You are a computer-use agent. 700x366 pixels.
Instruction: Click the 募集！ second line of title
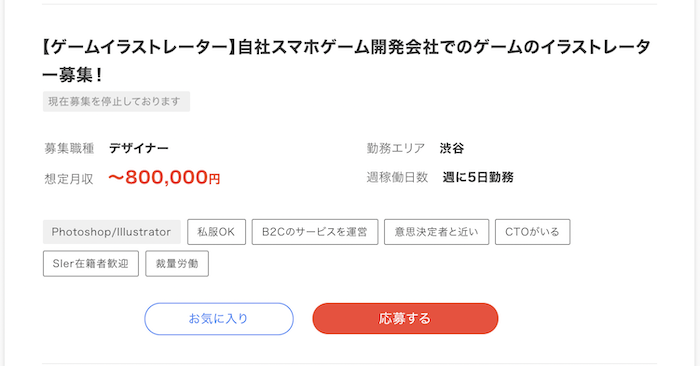coord(73,75)
